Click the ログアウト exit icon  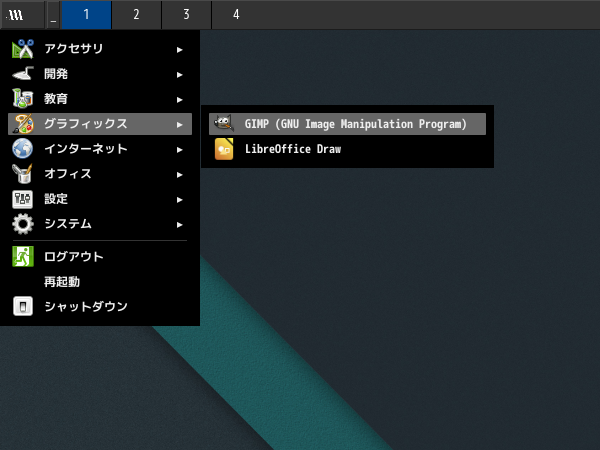(23, 256)
